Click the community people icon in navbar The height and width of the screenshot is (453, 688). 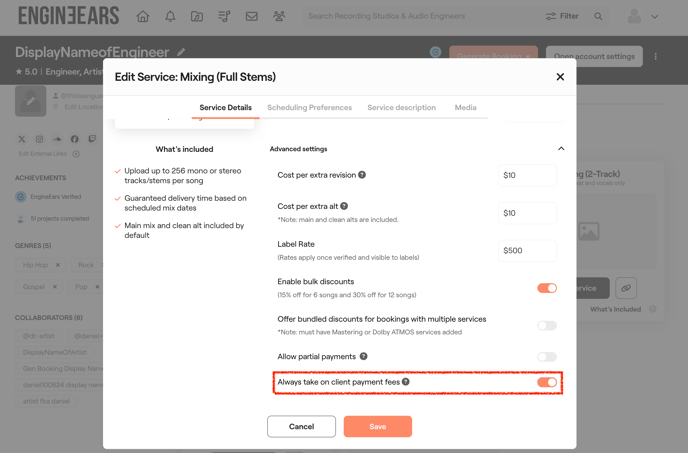click(279, 17)
